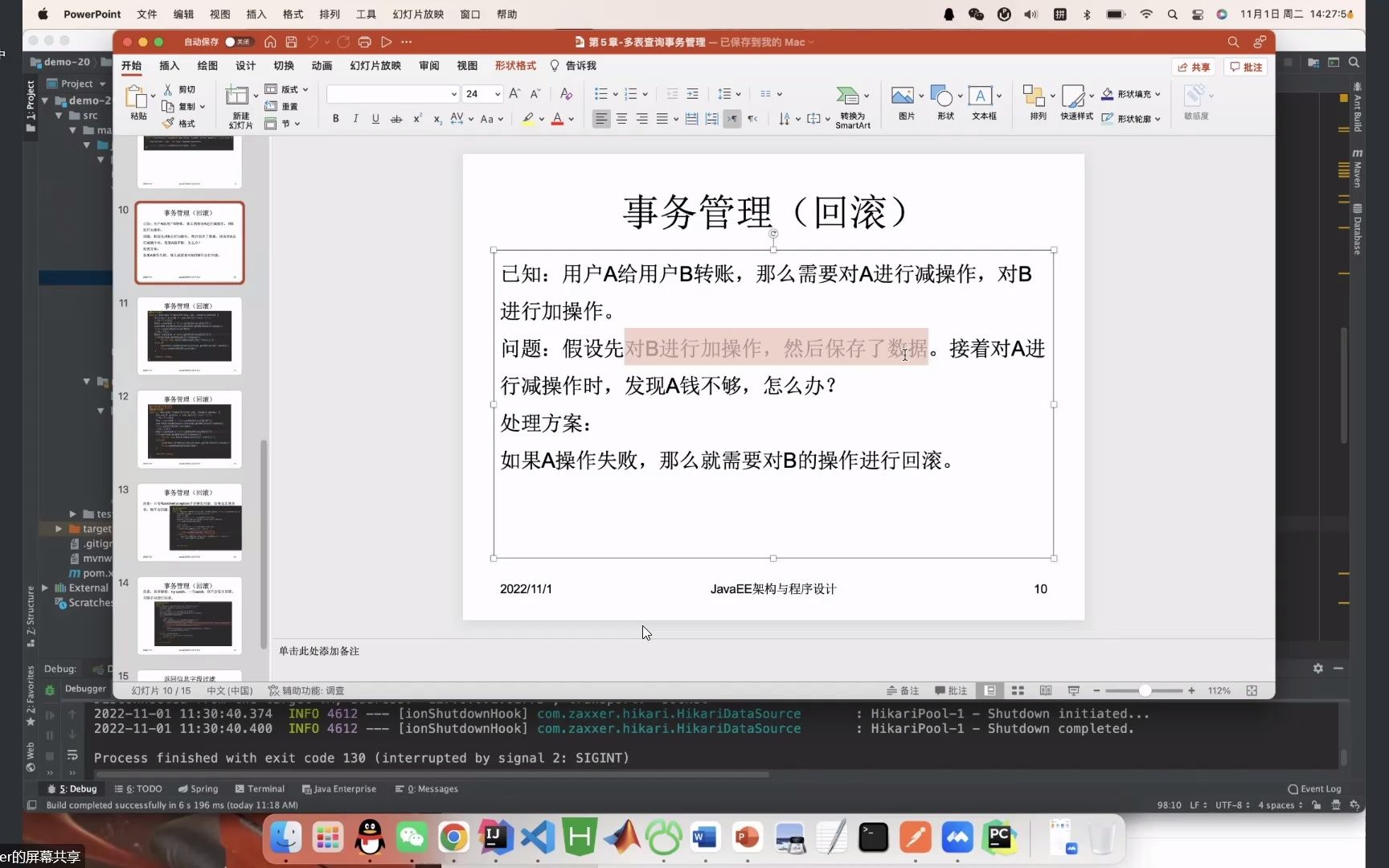Open the Shape Outline (形状轮廓) dropdown

1130,119
